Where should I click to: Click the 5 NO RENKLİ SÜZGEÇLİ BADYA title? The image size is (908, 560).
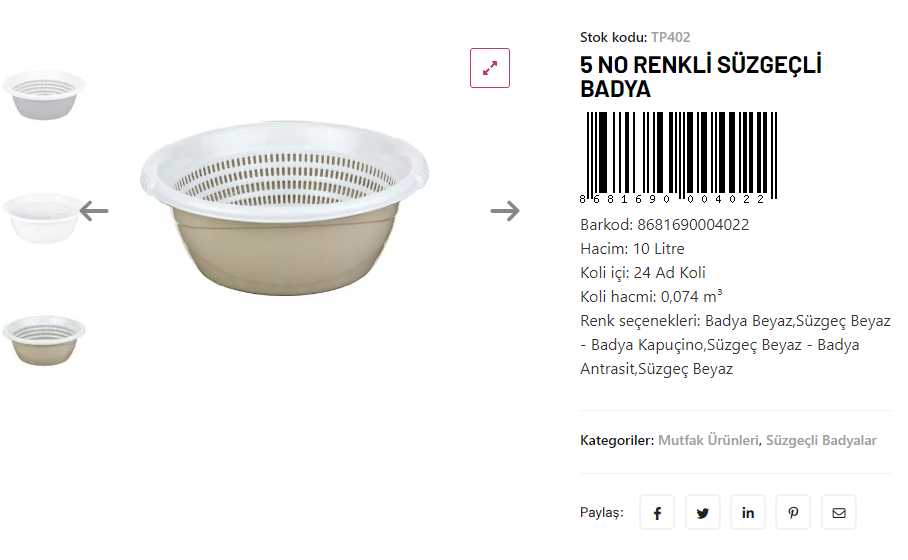coord(700,77)
